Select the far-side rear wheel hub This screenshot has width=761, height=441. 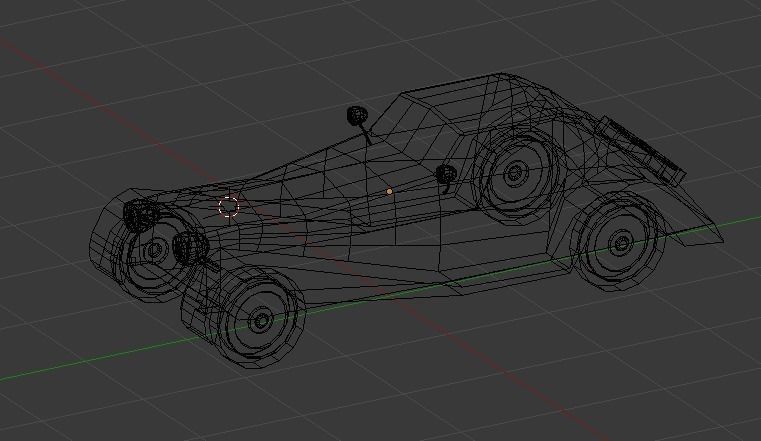tap(514, 173)
